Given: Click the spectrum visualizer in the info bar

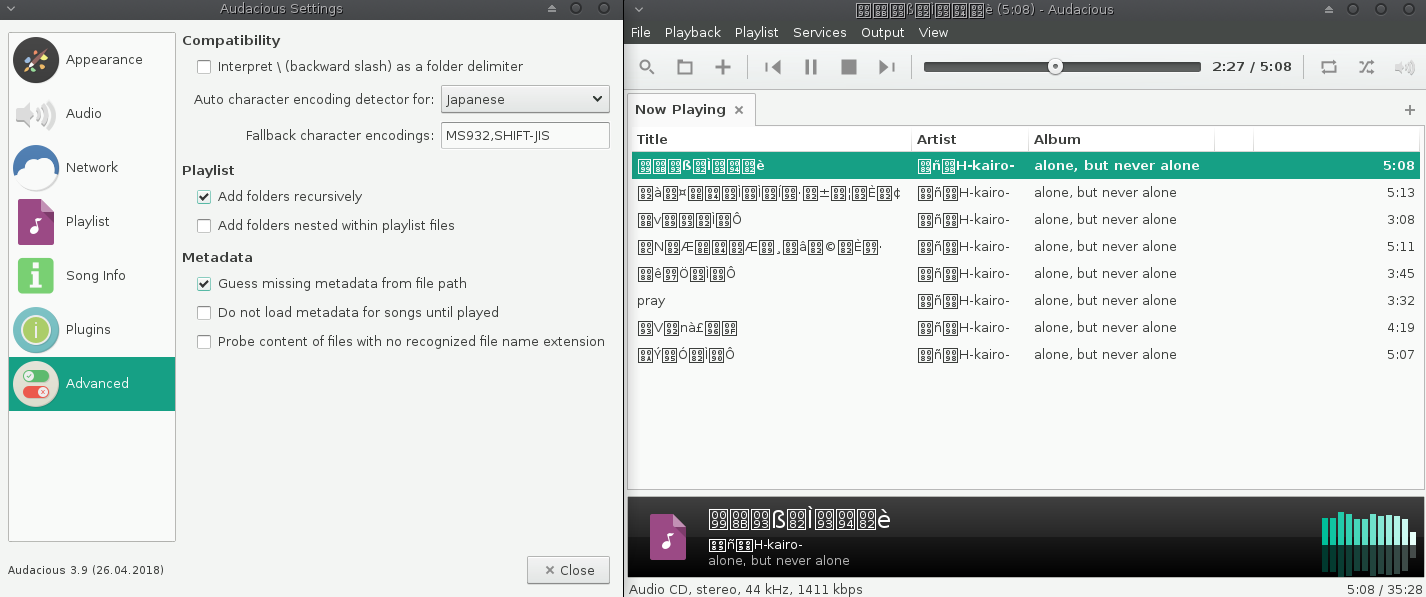Looking at the screenshot, I should [1369, 543].
